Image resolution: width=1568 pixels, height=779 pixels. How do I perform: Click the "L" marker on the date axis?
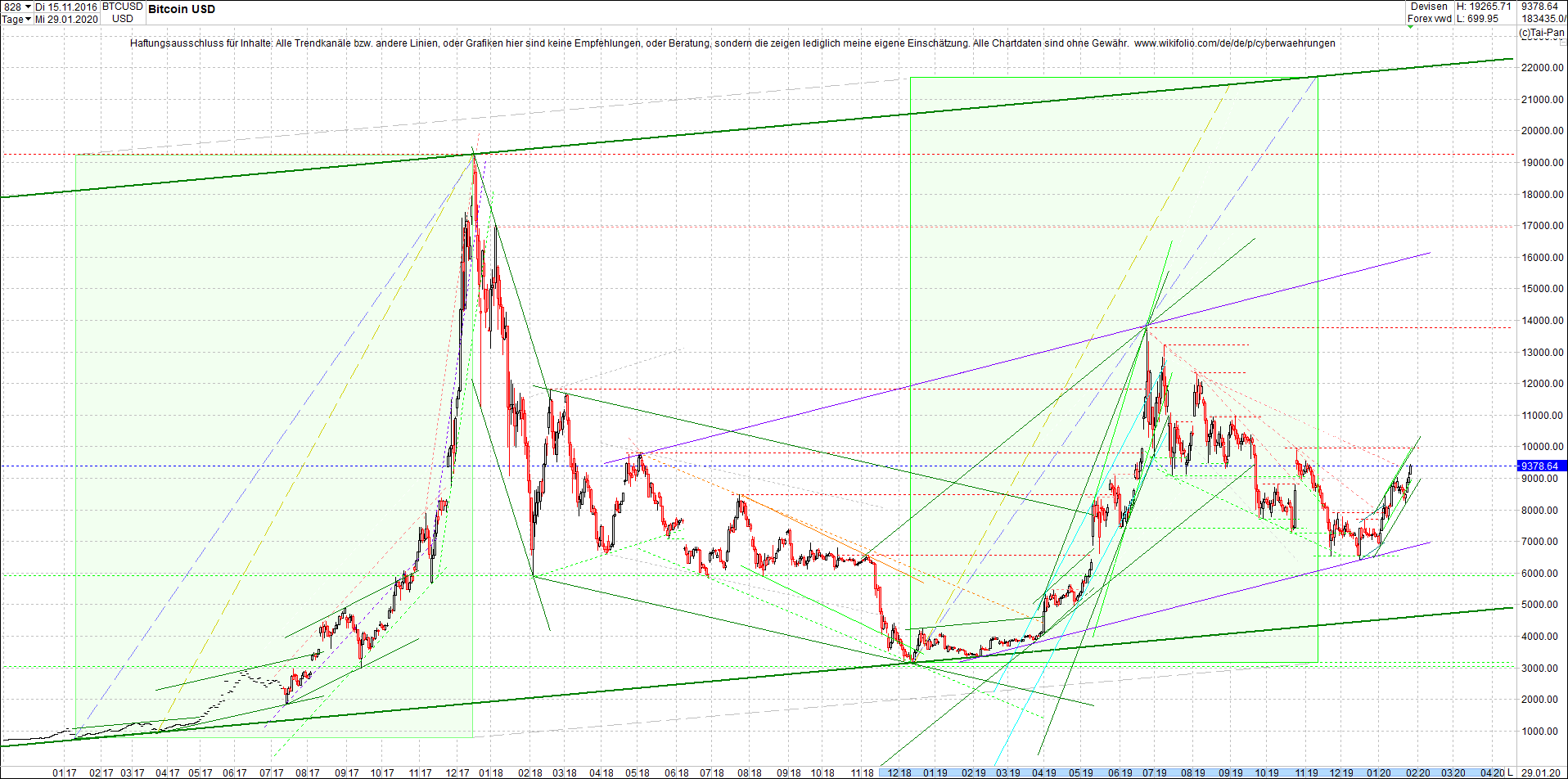[1511, 772]
